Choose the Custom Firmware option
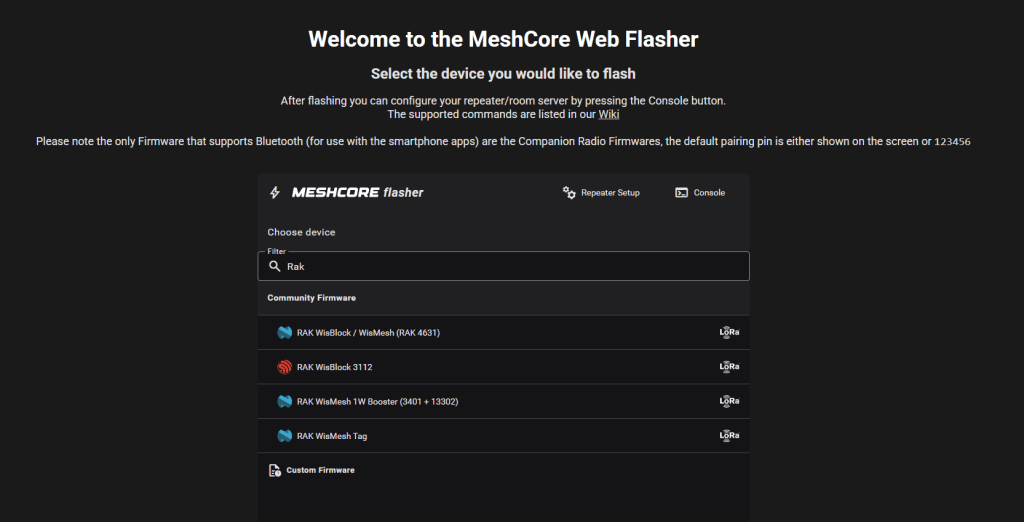 pyautogui.click(x=320, y=470)
